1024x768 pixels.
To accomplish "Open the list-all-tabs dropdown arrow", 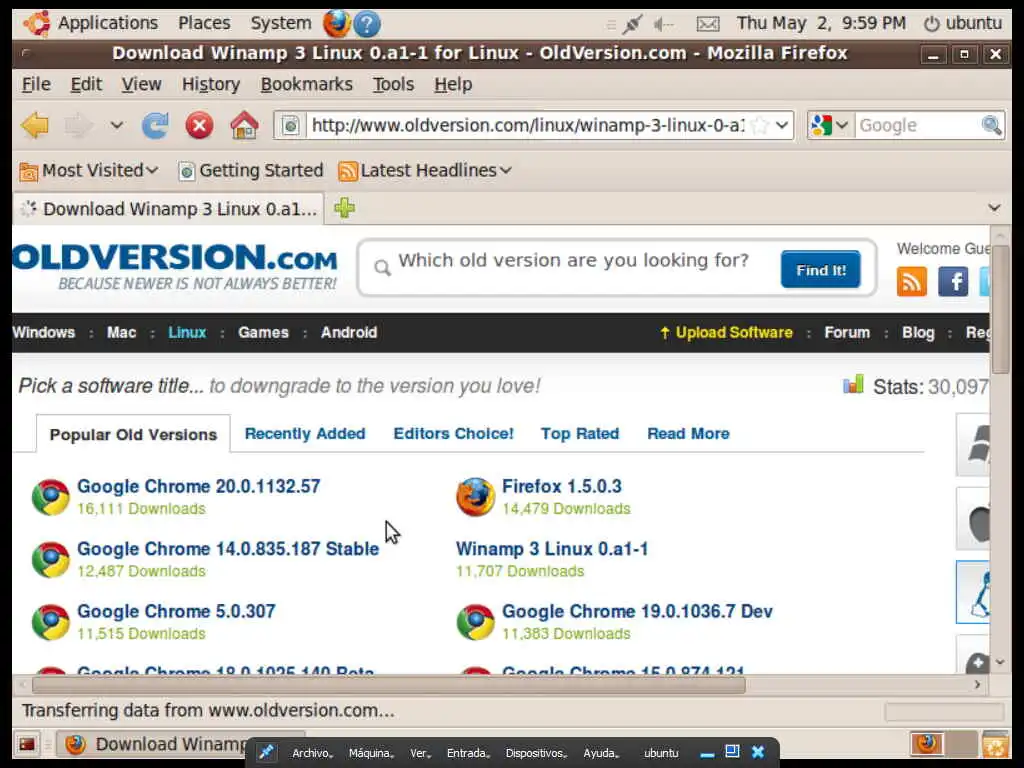I will tap(995, 208).
